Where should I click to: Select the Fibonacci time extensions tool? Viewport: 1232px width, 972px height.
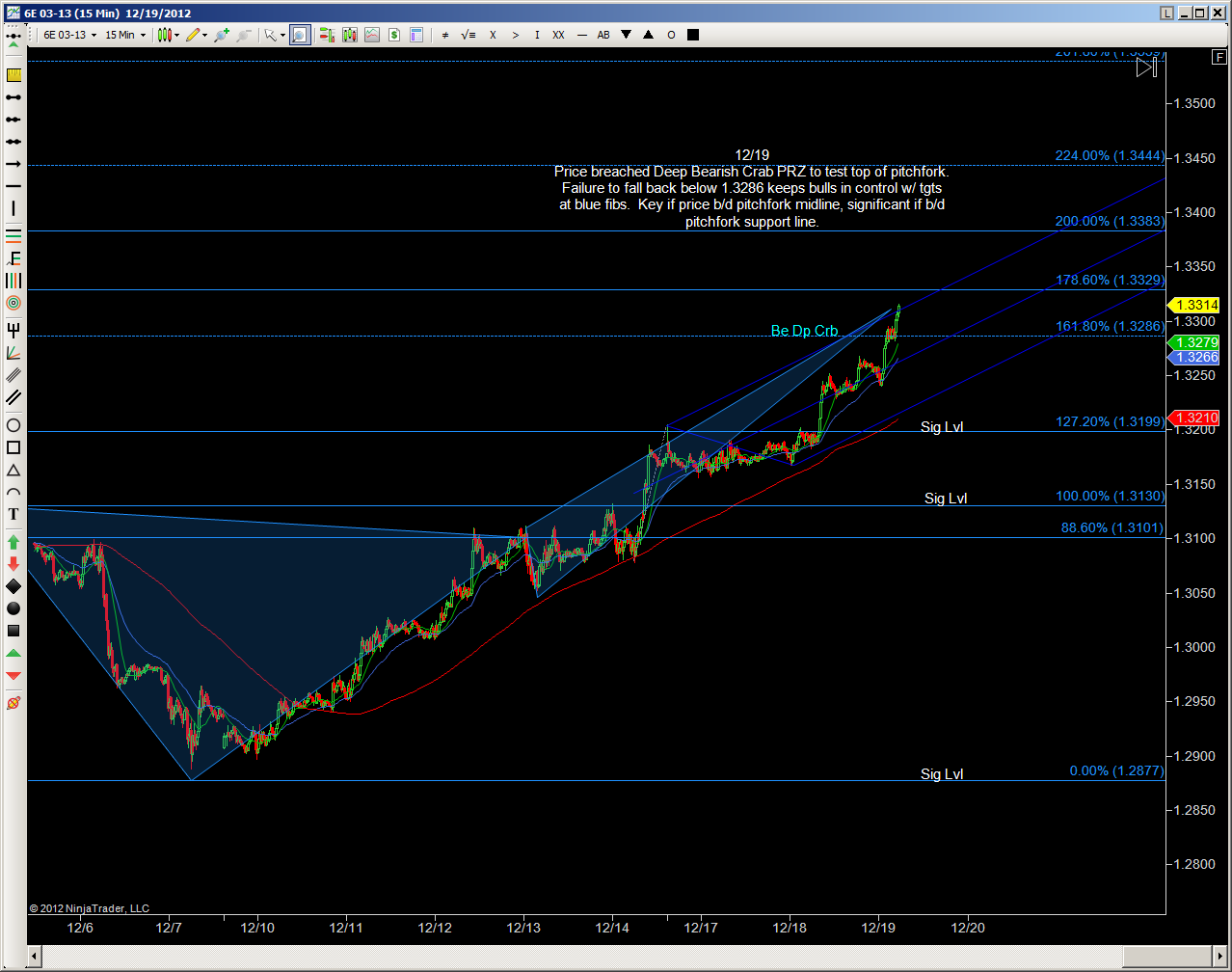pyautogui.click(x=13, y=280)
